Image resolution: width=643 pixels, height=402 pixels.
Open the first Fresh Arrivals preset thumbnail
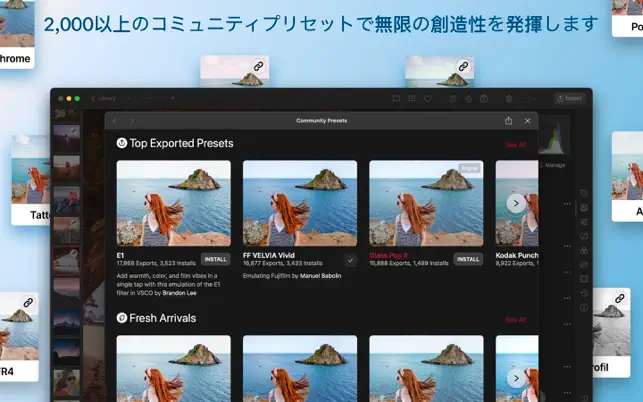tap(173, 368)
